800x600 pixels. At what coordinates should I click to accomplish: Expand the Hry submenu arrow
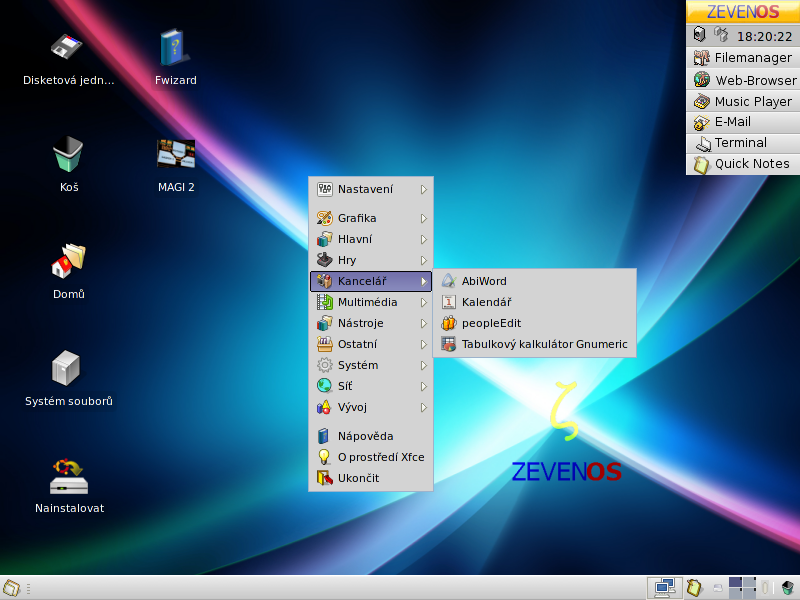coord(423,260)
